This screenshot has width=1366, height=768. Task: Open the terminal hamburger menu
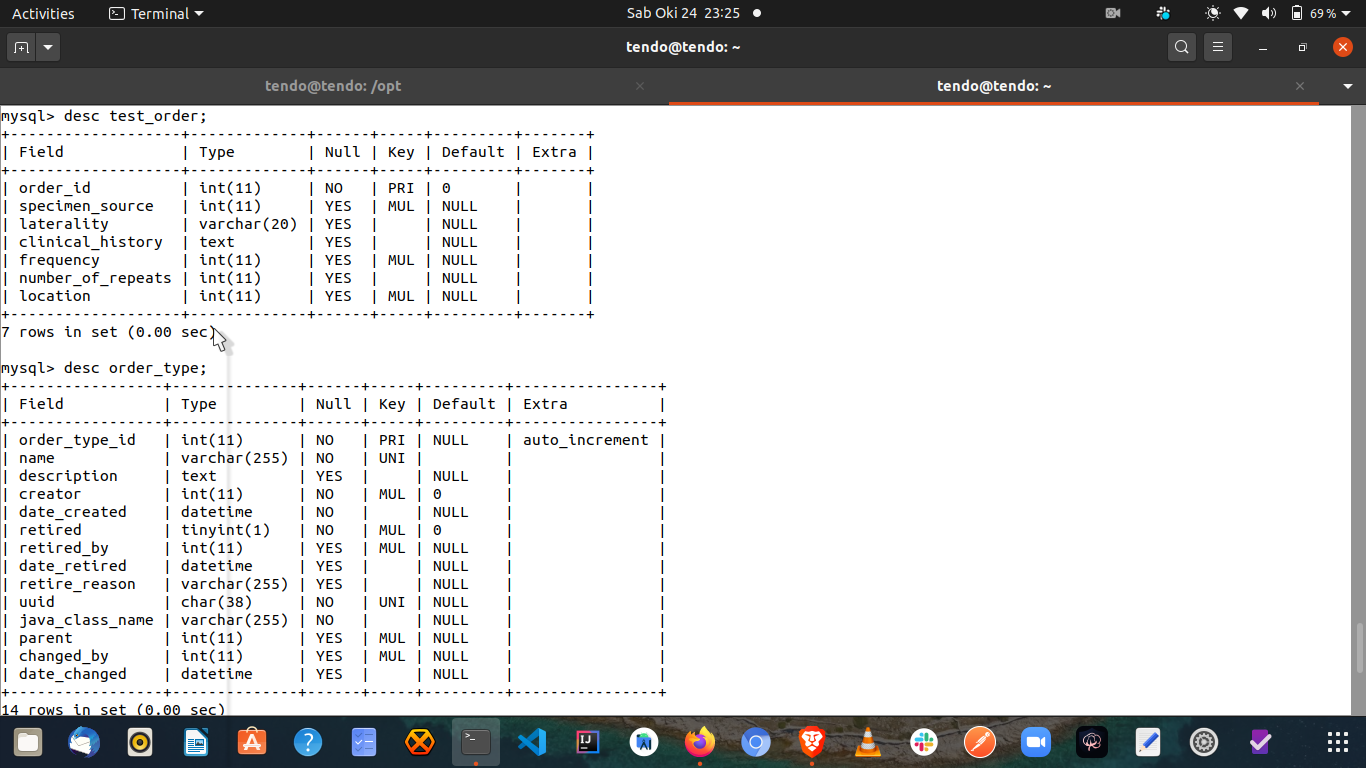(x=1217, y=47)
